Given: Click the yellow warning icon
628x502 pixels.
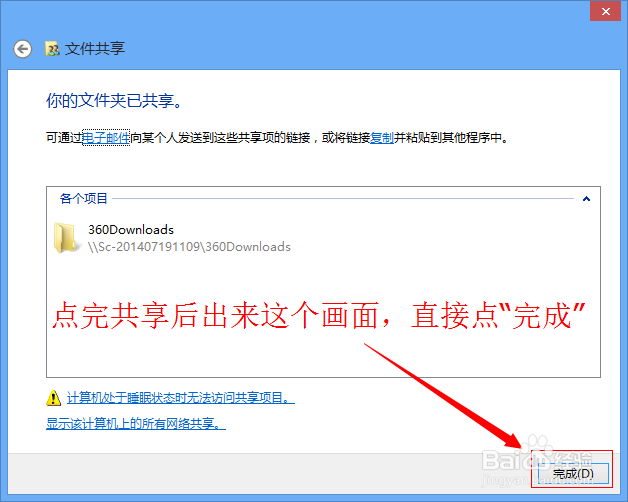Looking at the screenshot, I should pos(53,398).
